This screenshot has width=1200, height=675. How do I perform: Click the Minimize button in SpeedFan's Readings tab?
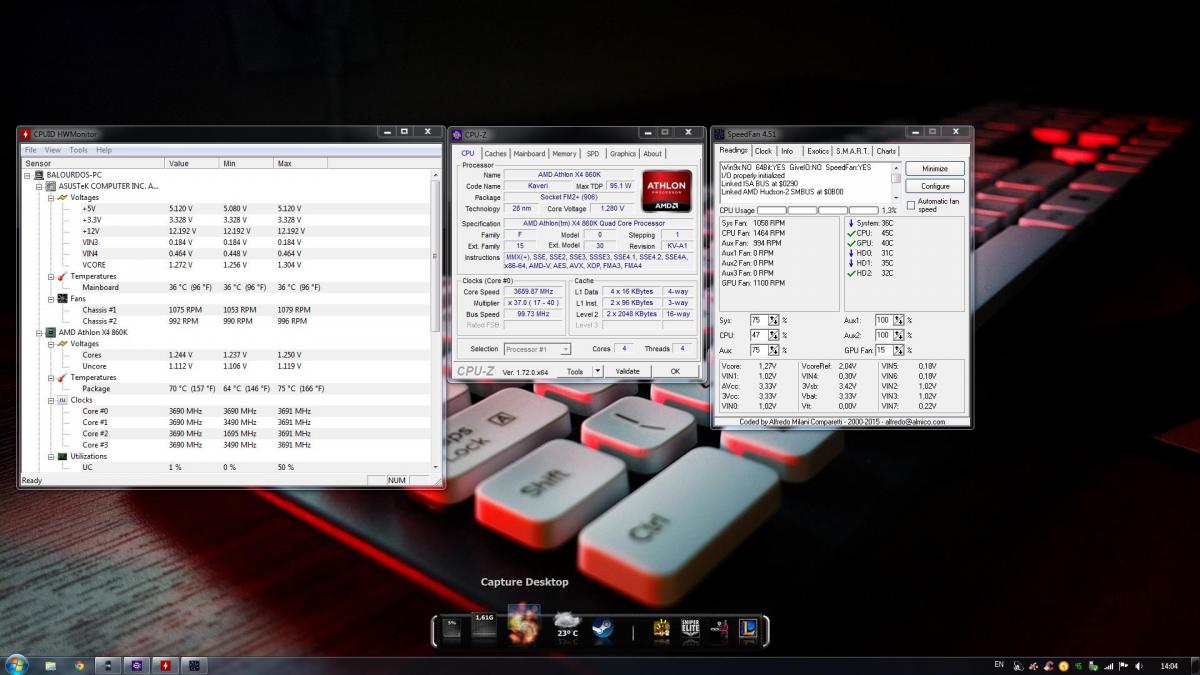point(935,169)
